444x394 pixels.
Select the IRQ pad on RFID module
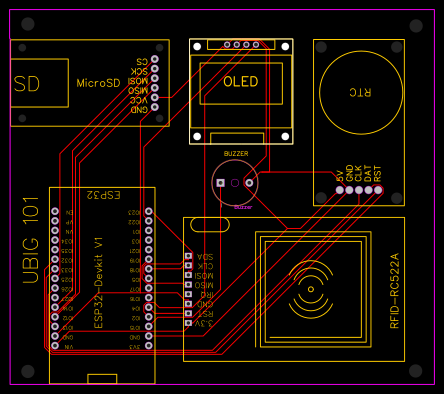(189, 294)
